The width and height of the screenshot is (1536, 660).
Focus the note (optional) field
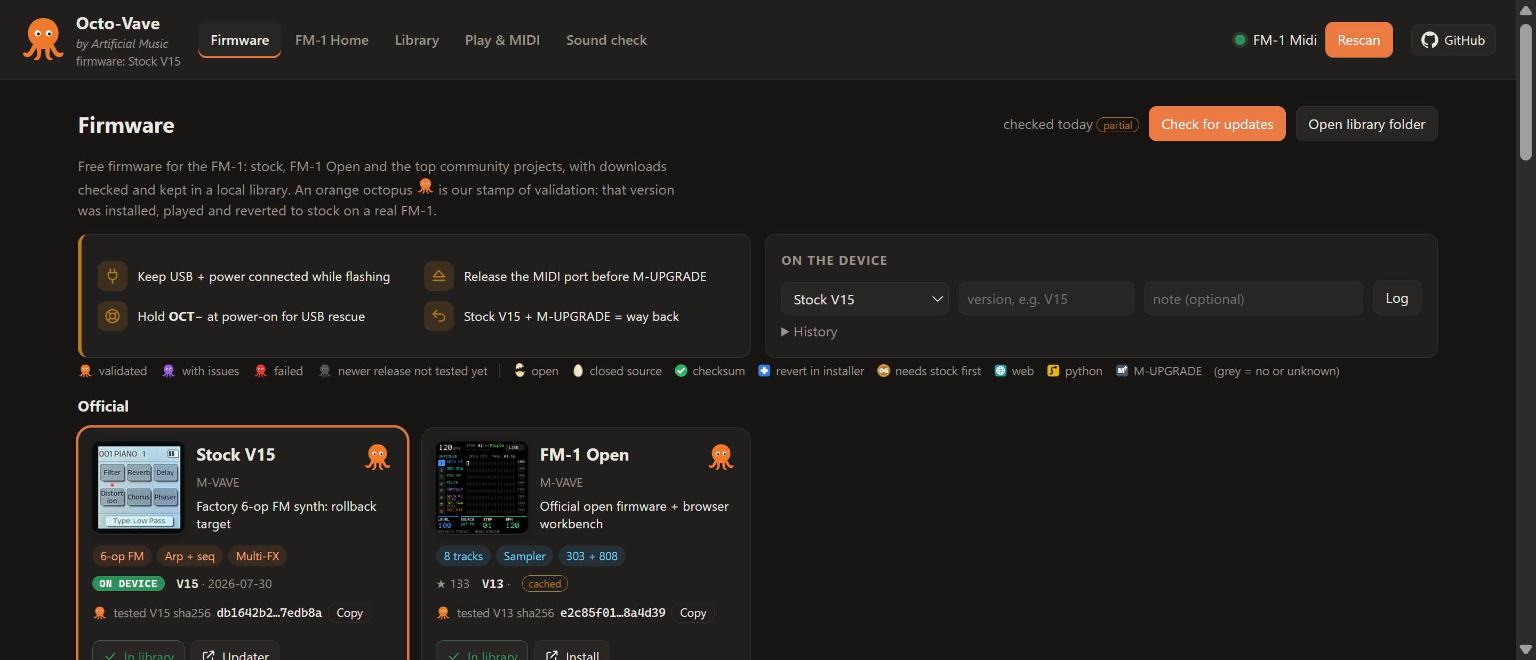coord(1253,299)
